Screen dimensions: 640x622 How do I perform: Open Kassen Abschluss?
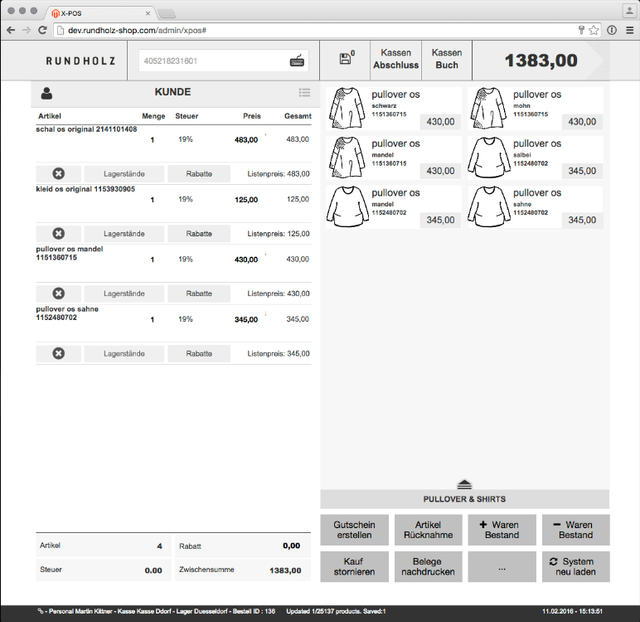coord(395,59)
